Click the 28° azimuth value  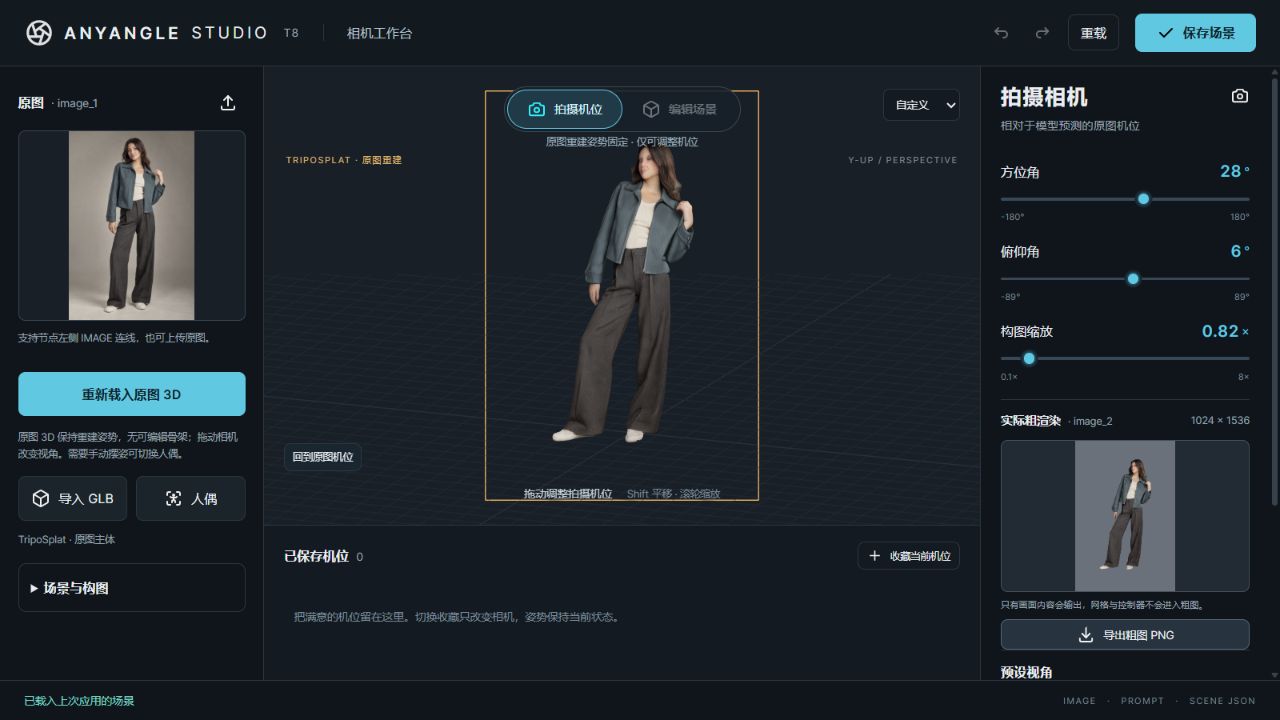[x=1235, y=171]
